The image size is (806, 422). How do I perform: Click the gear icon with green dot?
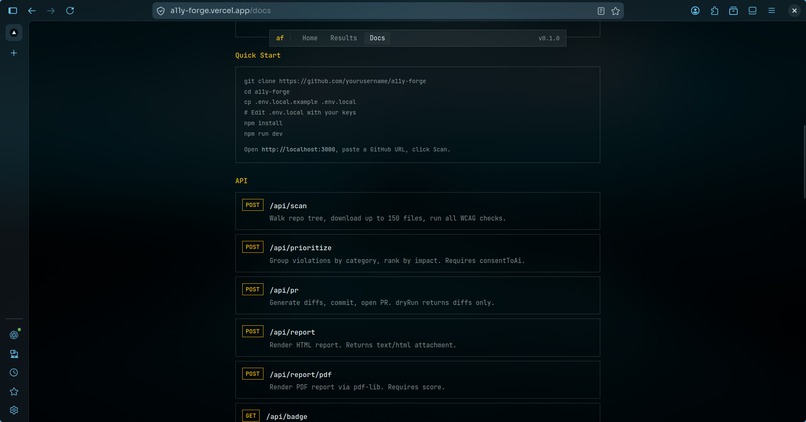[14, 335]
